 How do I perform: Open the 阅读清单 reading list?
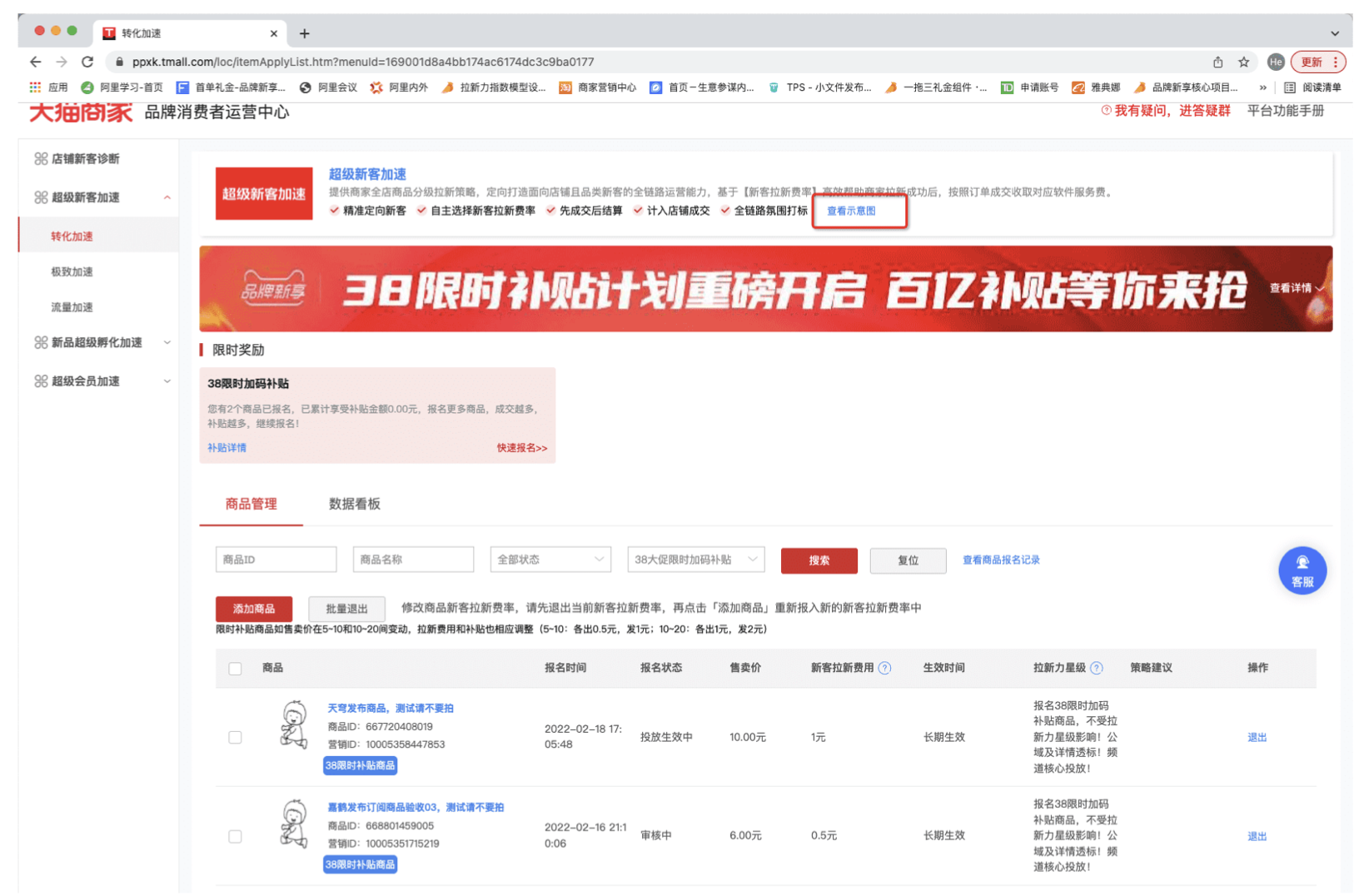(x=1313, y=87)
